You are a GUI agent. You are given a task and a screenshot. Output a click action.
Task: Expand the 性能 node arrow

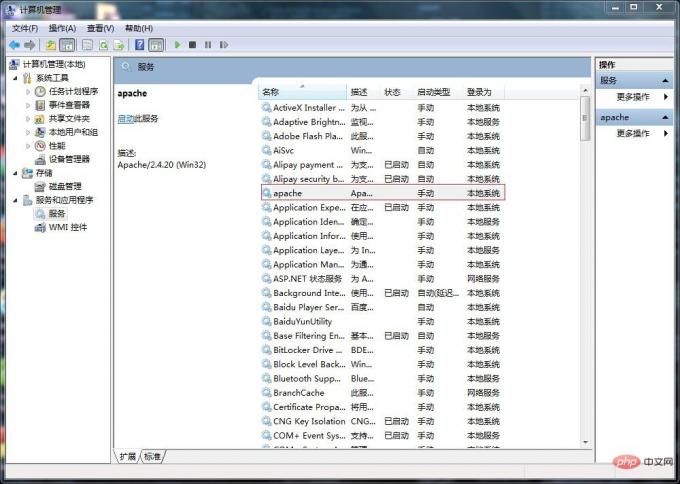click(28, 146)
